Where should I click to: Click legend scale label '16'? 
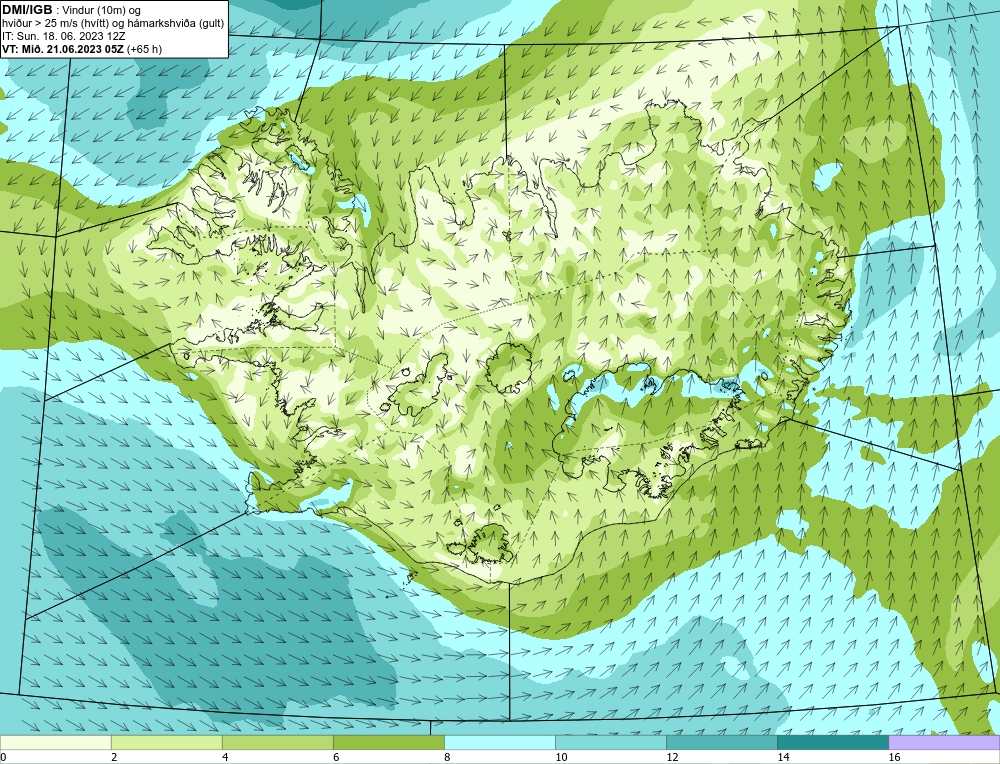click(893, 757)
